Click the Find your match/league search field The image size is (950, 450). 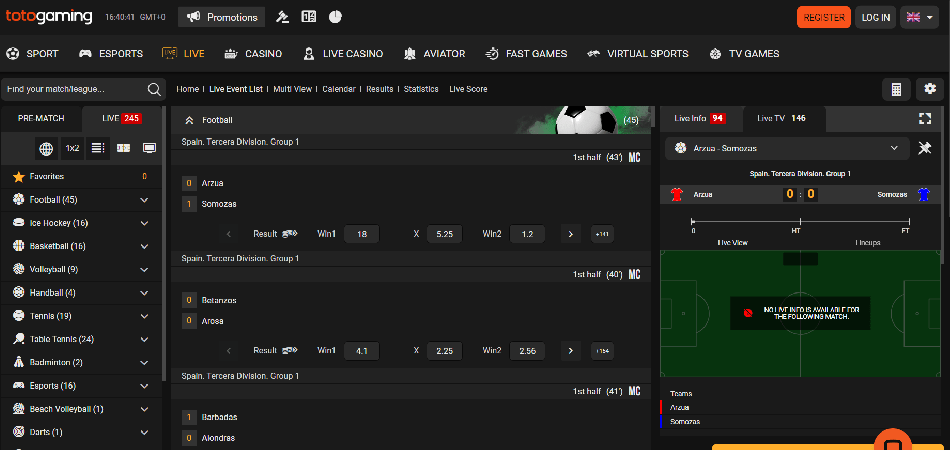pyautogui.click(x=72, y=89)
